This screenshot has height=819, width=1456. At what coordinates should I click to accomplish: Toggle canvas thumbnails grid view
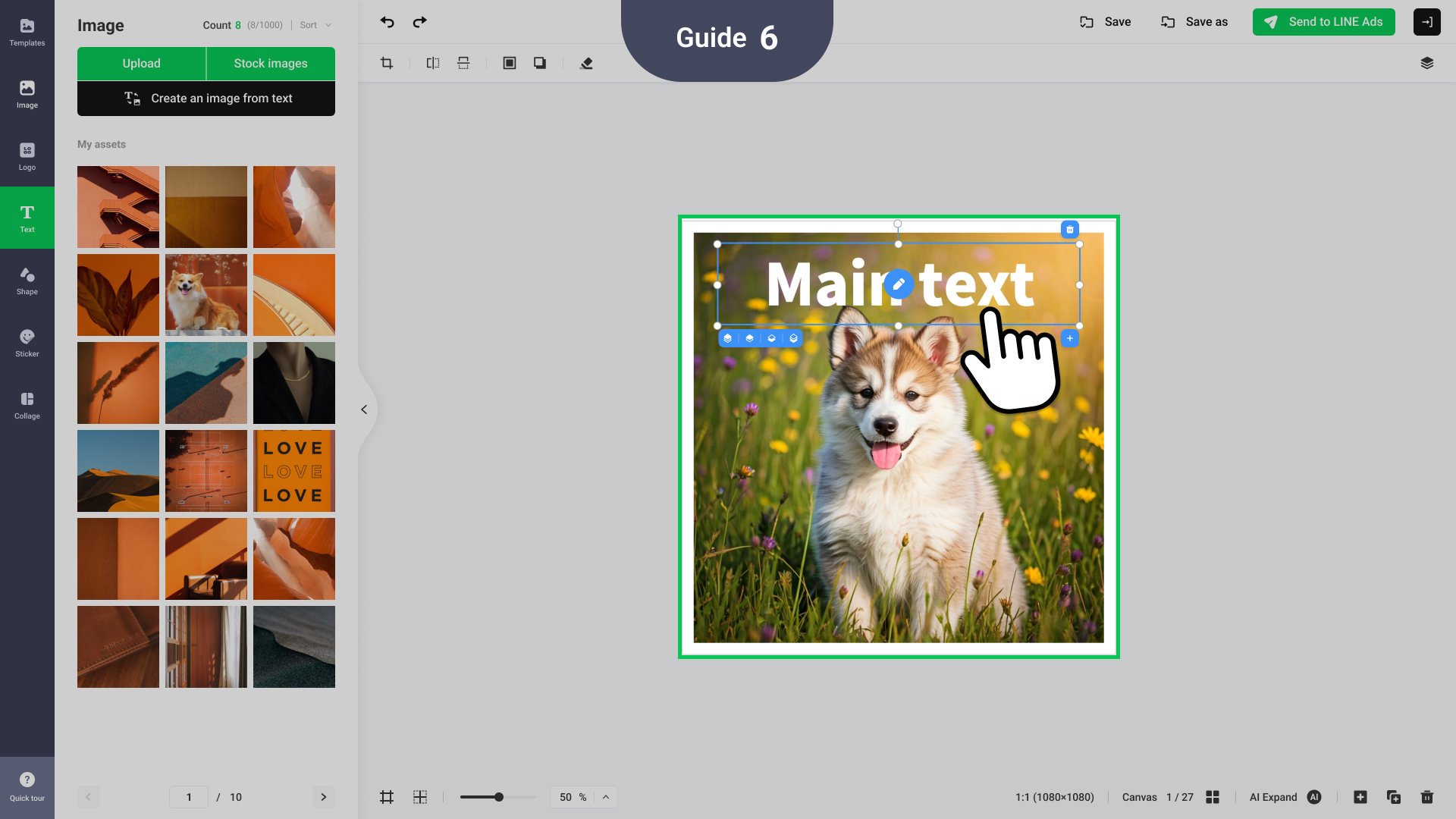(1213, 797)
